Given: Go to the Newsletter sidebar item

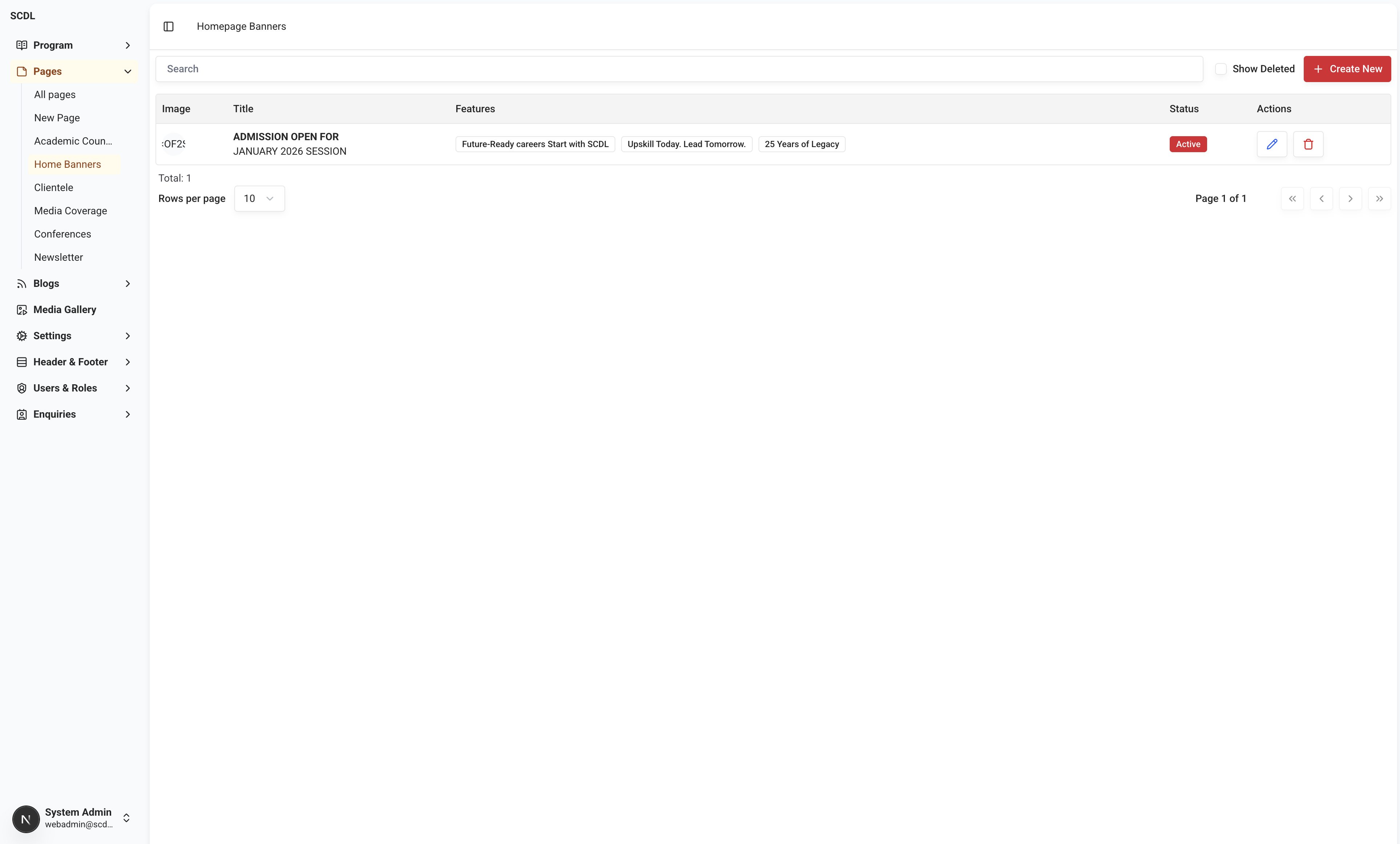Looking at the screenshot, I should (58, 257).
